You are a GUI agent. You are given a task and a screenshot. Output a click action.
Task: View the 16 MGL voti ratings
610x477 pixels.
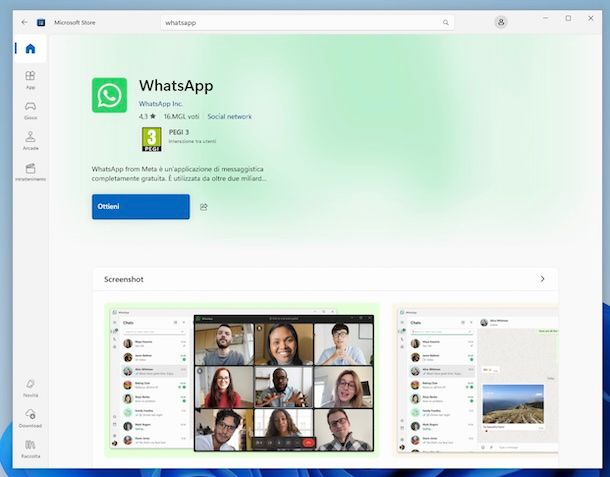(x=181, y=116)
